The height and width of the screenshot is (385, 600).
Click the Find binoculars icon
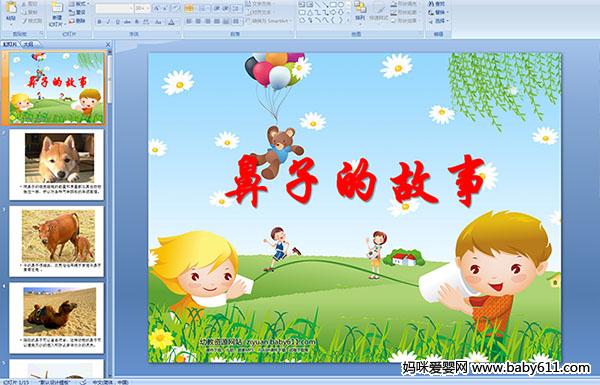437,4
